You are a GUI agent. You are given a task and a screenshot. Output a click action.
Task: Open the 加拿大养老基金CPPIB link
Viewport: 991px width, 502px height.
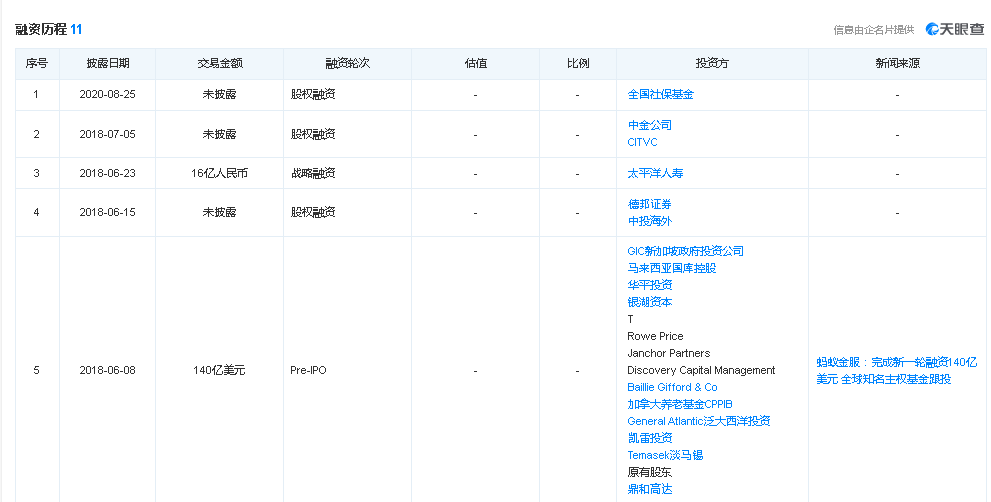pyautogui.click(x=679, y=404)
